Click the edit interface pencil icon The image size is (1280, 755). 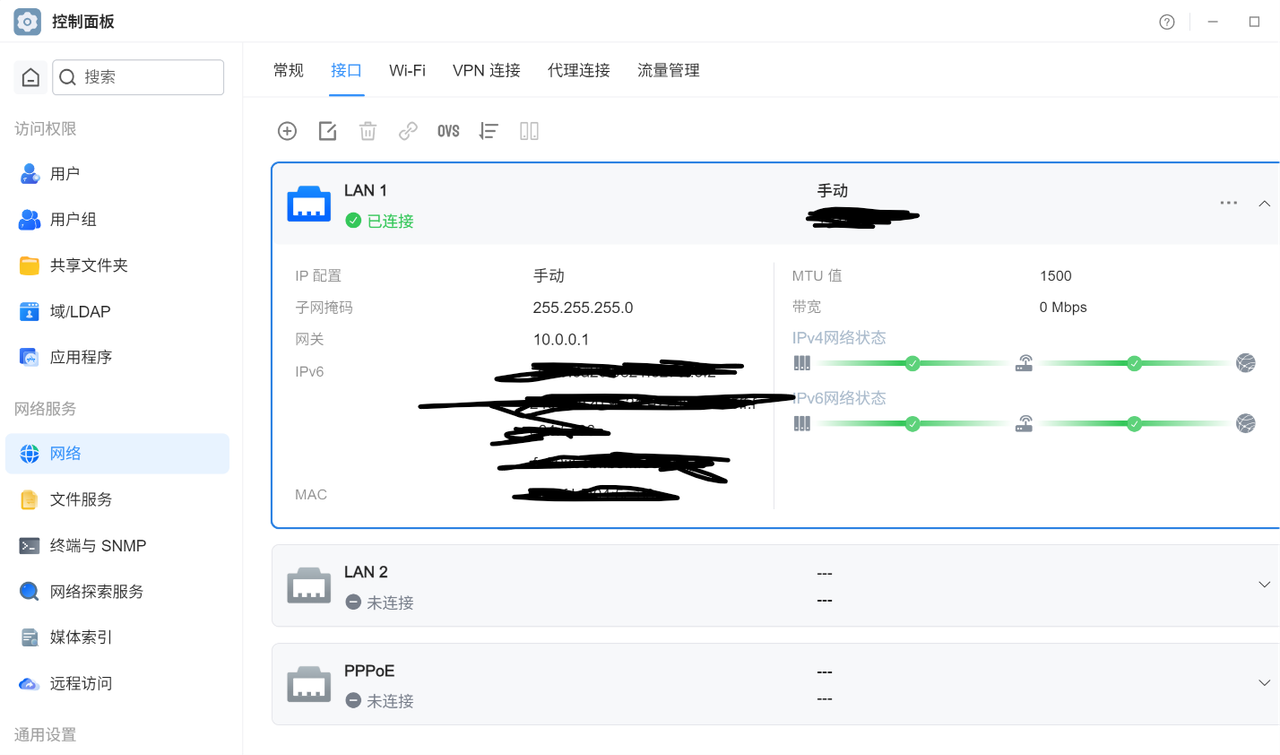(x=327, y=131)
